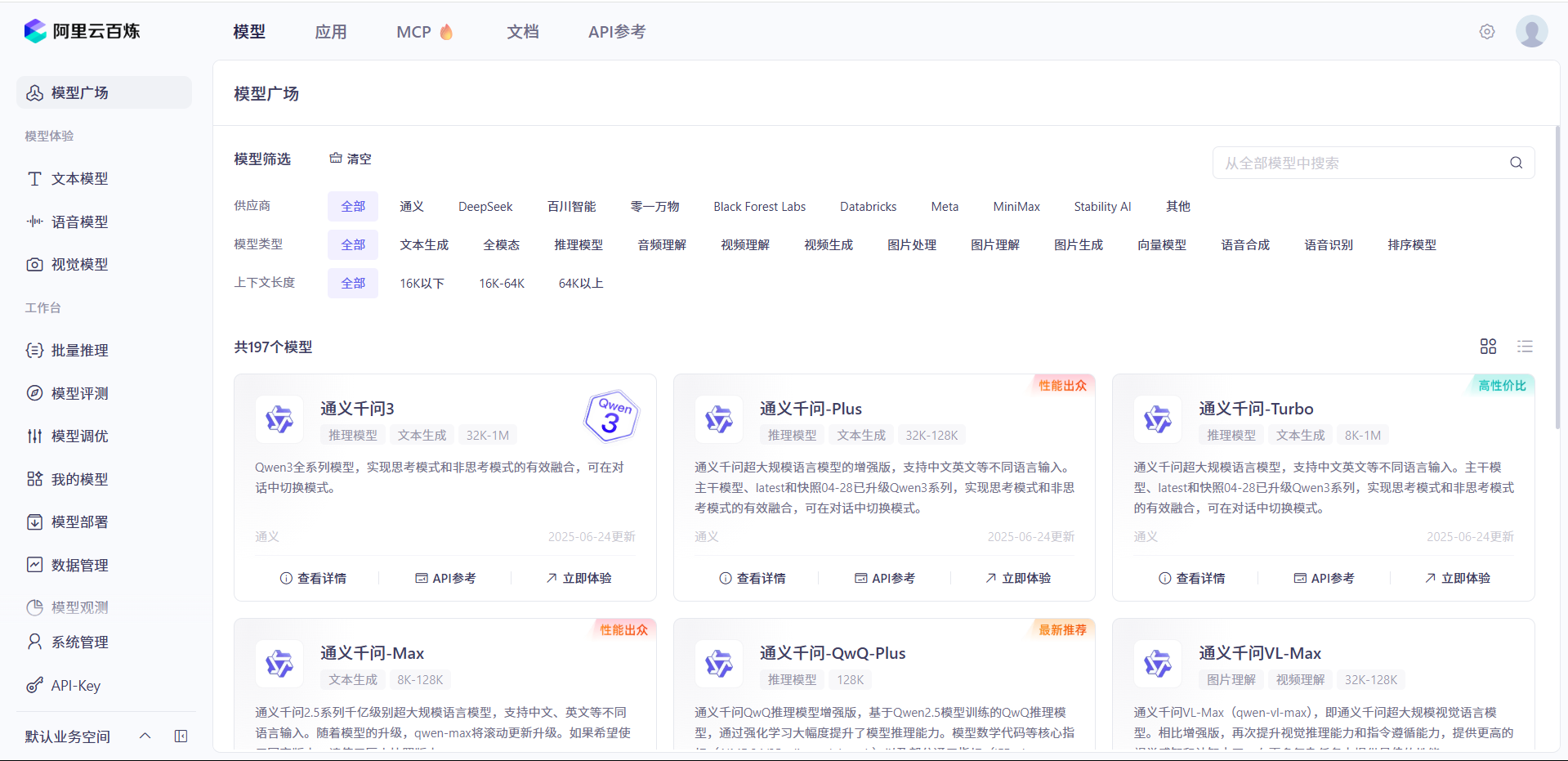Click the 阿里云百炼 logo icon
The width and height of the screenshot is (1568, 761).
tap(35, 31)
